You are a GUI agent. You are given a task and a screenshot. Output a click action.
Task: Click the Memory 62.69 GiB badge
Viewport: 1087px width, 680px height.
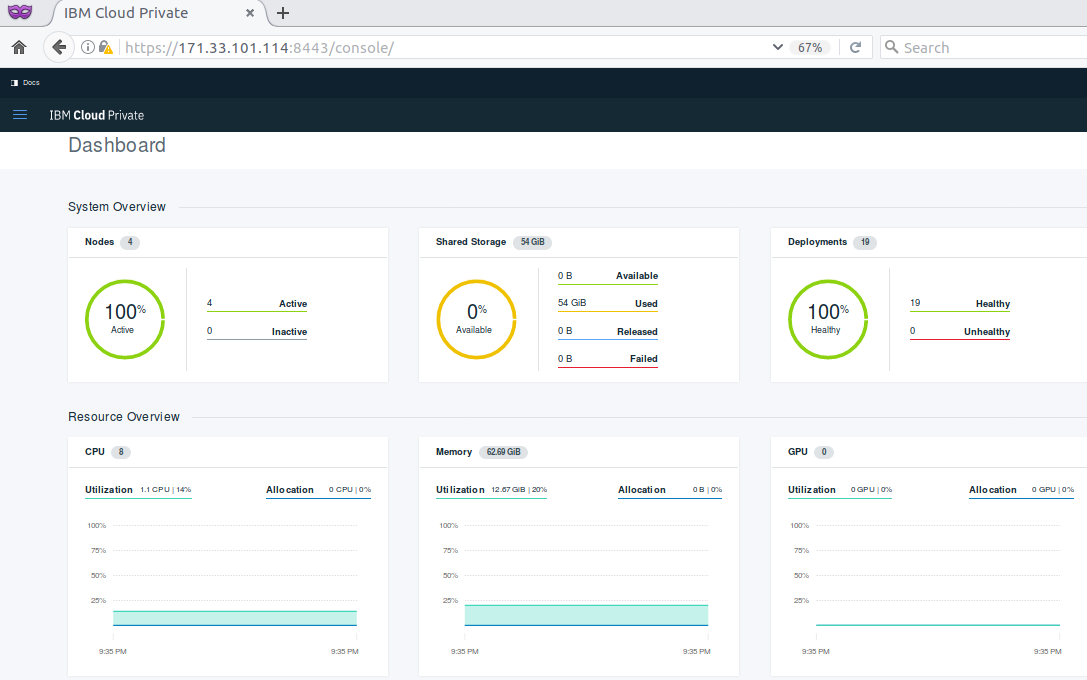tap(503, 452)
